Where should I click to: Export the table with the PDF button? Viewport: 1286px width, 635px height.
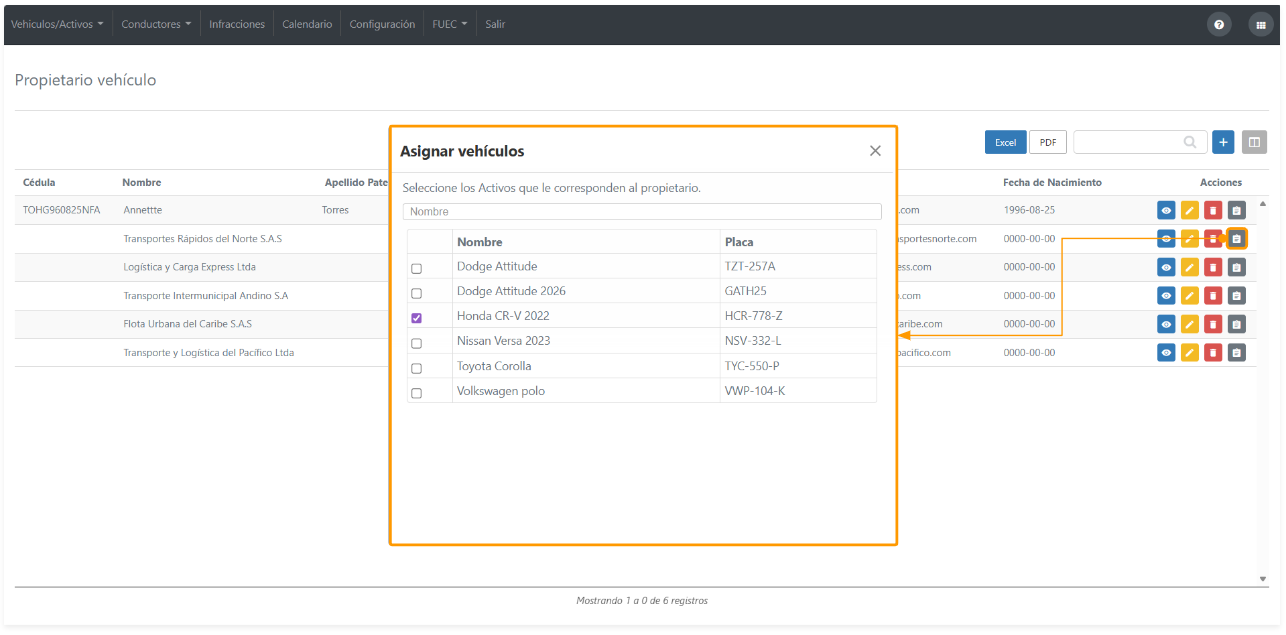click(x=1048, y=142)
